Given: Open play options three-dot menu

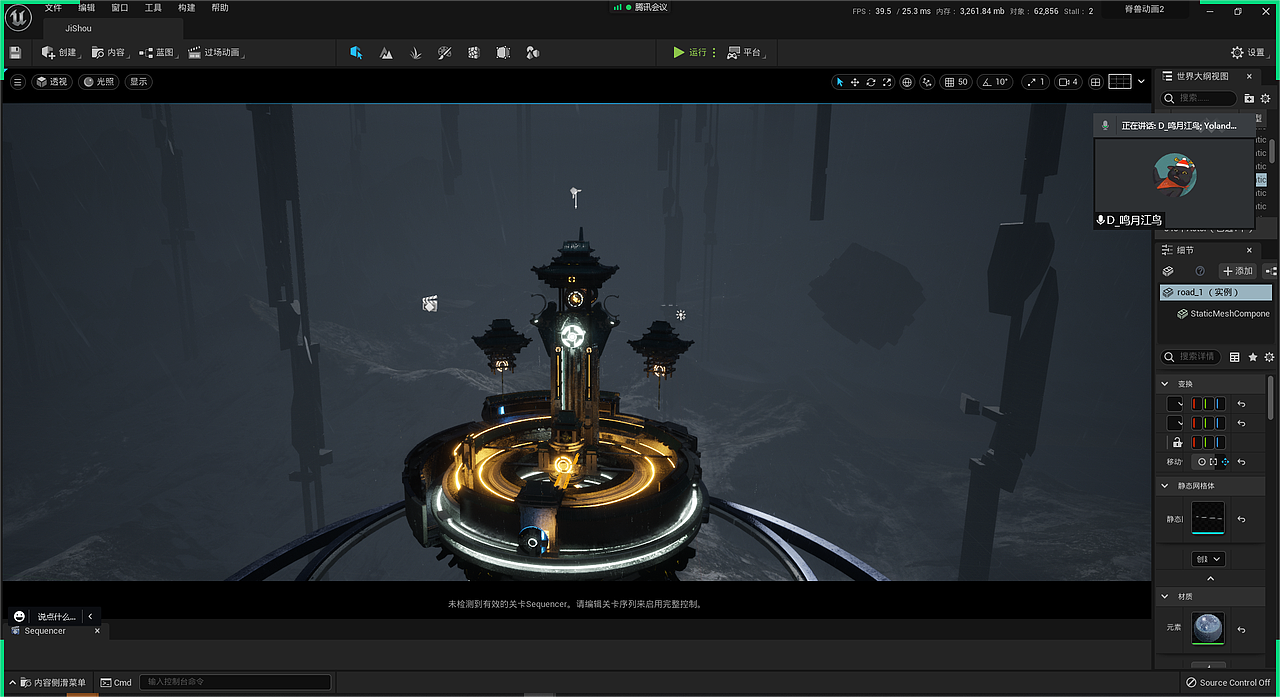Looking at the screenshot, I should click(714, 52).
